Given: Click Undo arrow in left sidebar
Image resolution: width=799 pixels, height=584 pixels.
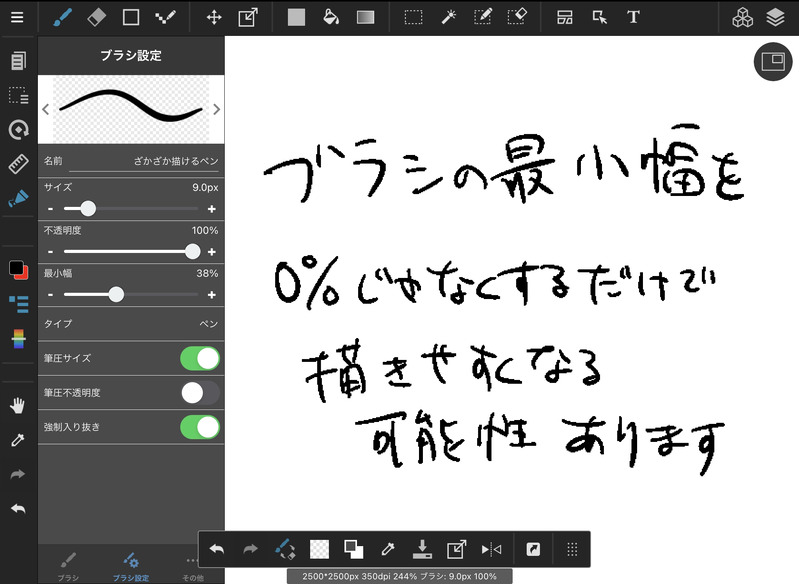Looking at the screenshot, I should pyautogui.click(x=18, y=509).
